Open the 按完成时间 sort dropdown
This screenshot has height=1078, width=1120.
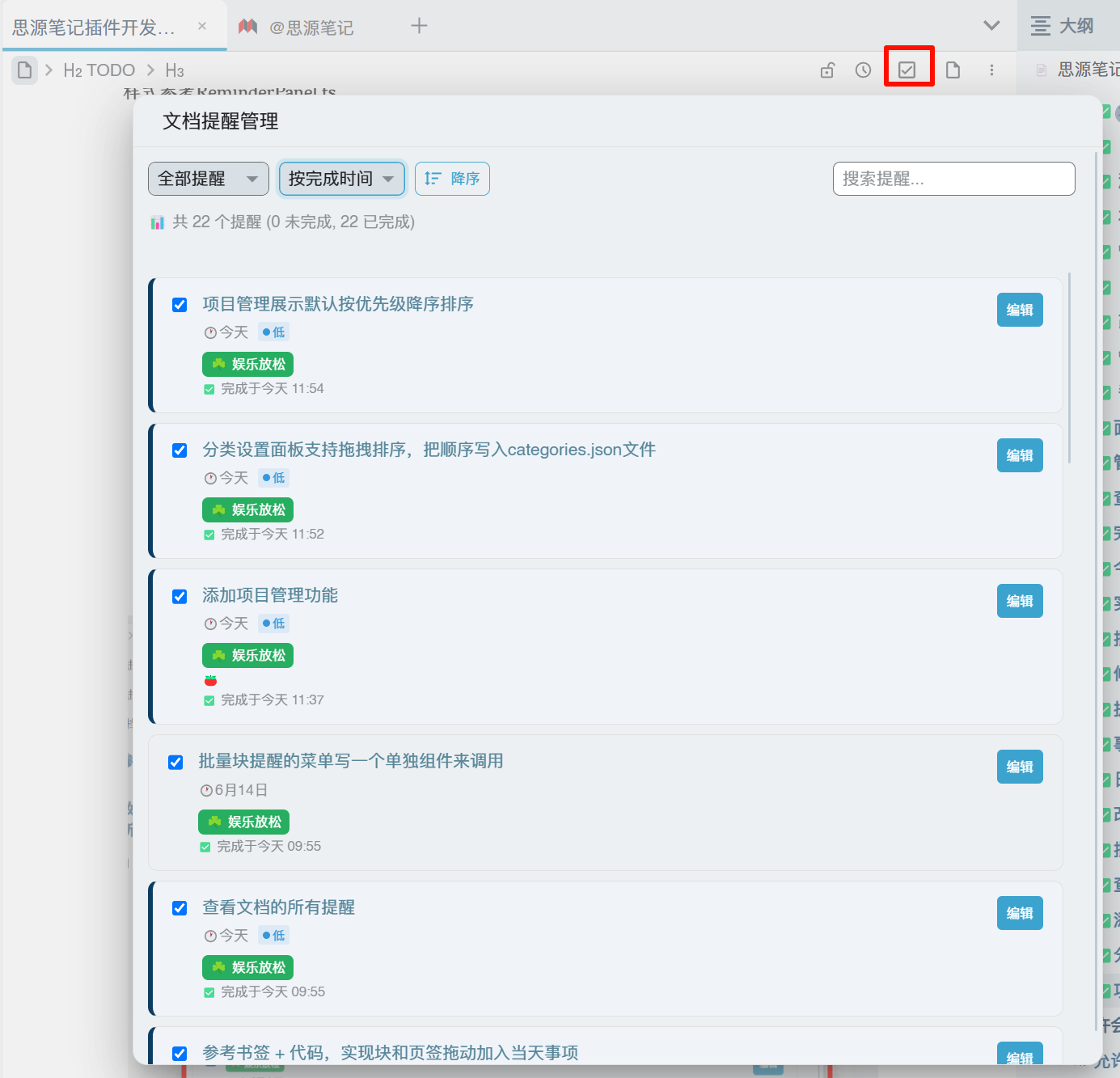[341, 179]
